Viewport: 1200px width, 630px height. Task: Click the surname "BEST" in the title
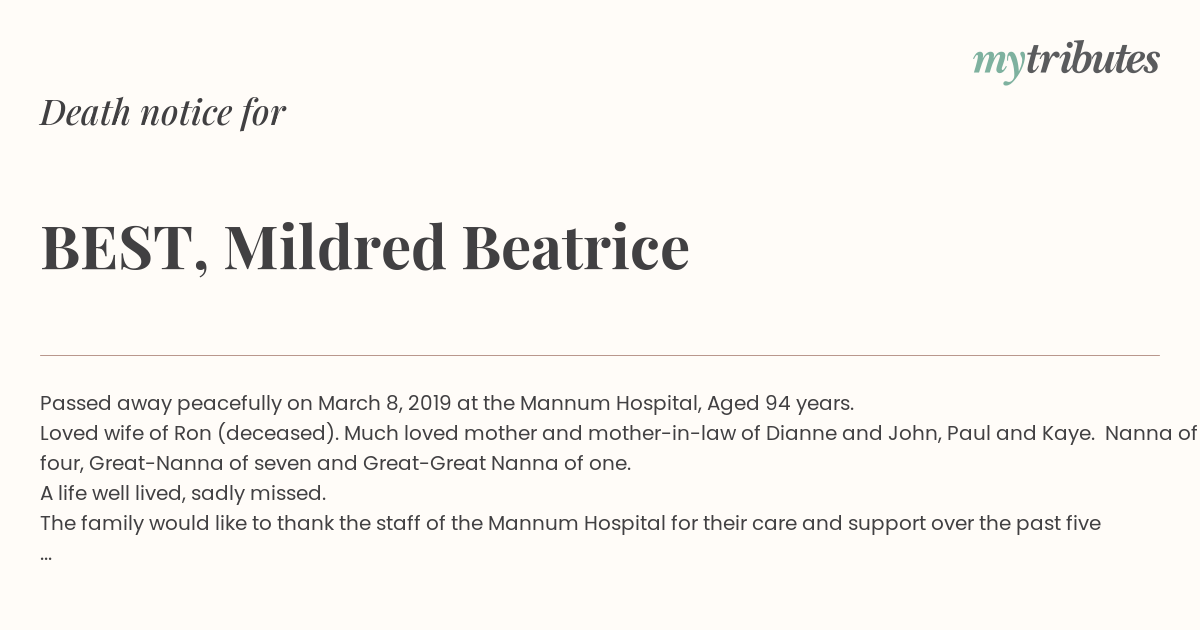118,248
